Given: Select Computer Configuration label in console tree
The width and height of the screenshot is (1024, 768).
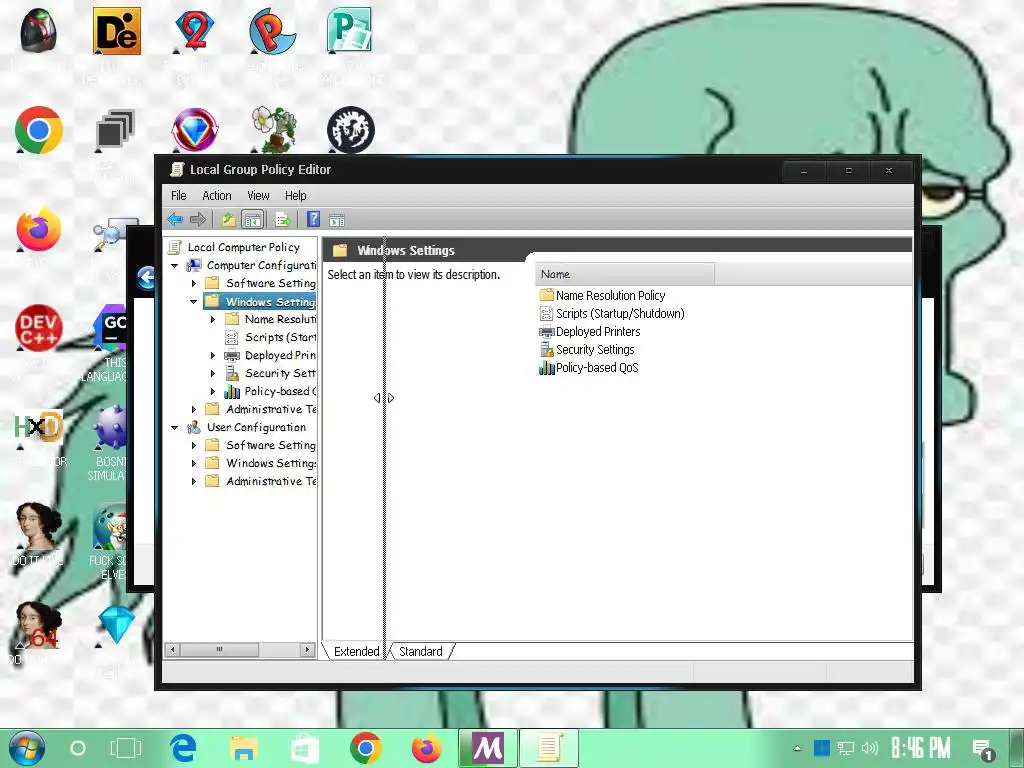Looking at the screenshot, I should click(261, 265).
